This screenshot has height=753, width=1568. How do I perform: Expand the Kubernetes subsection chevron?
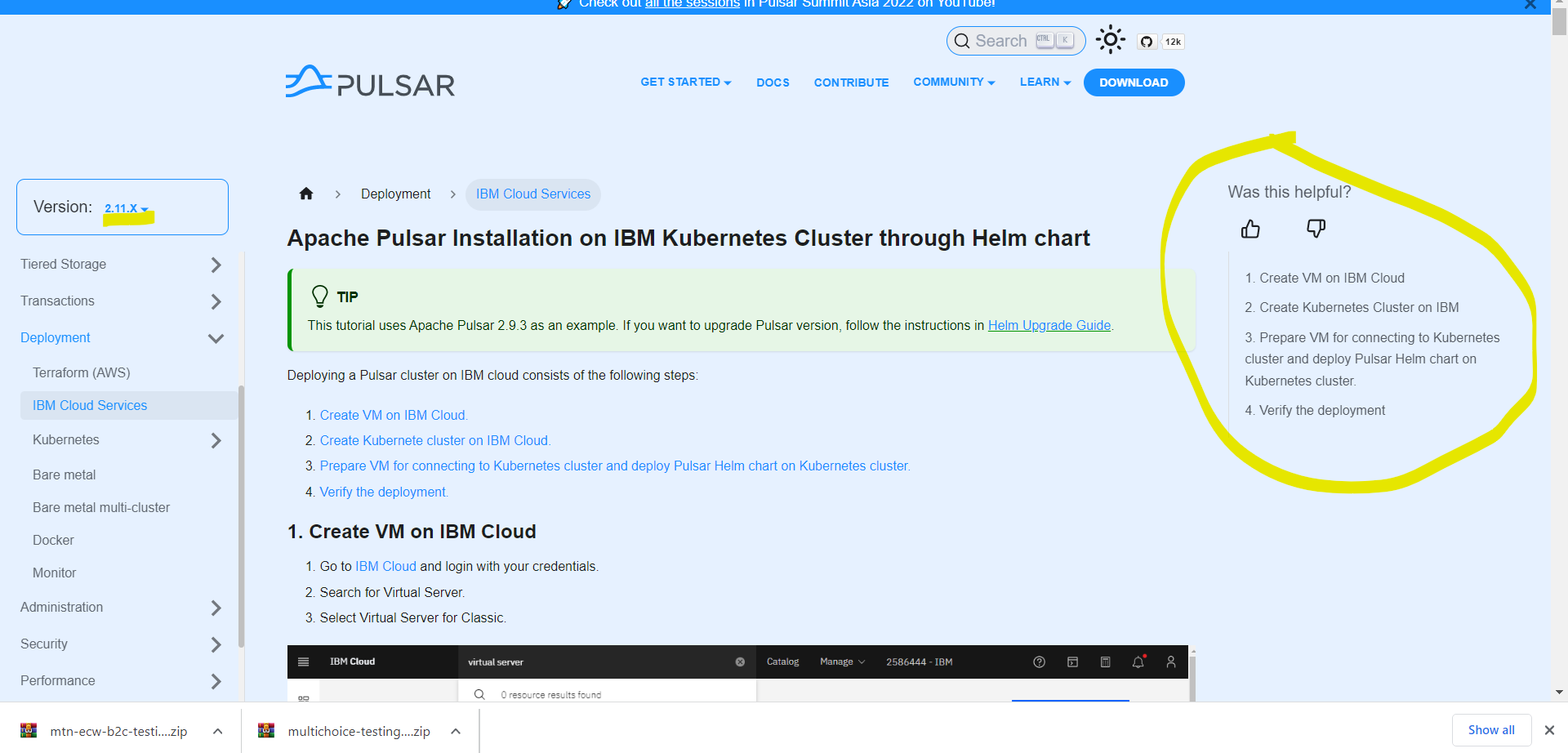coord(216,440)
